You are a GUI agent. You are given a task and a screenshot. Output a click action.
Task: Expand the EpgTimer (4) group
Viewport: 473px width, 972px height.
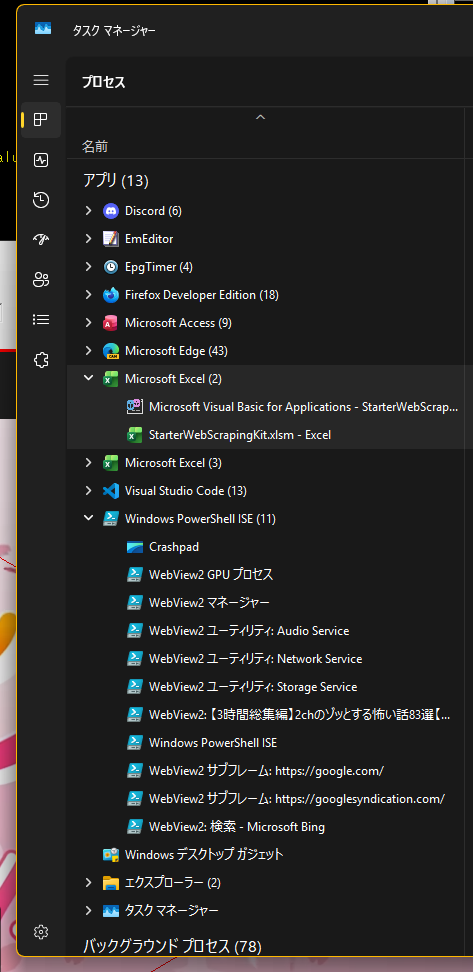(88, 267)
